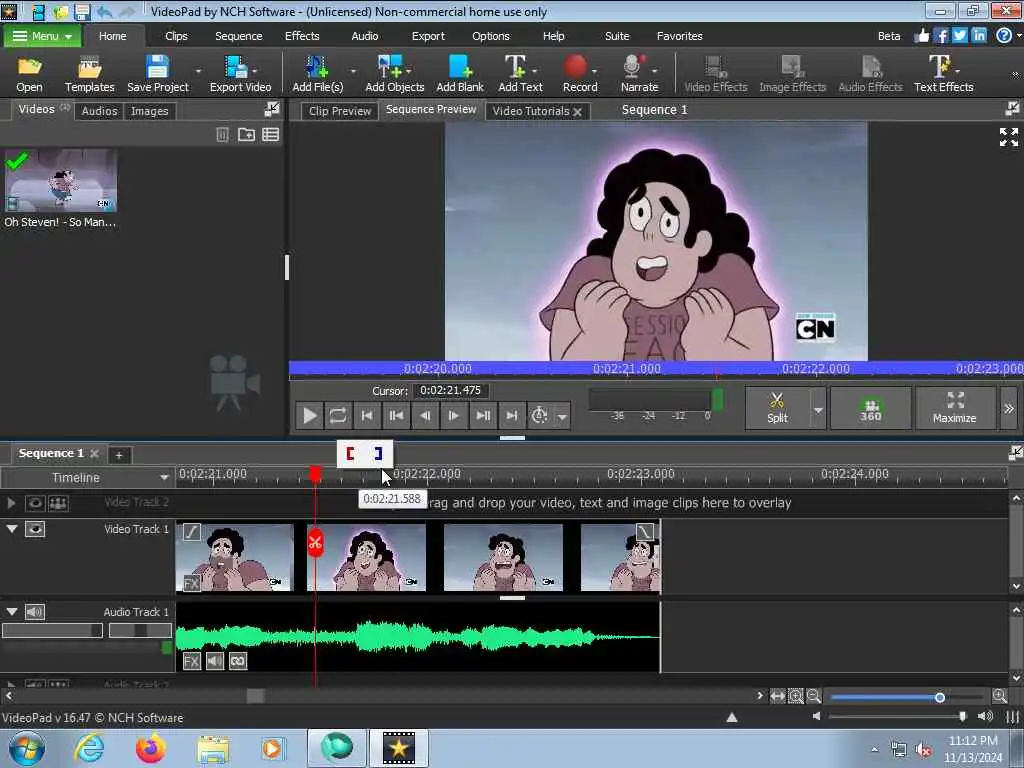The width and height of the screenshot is (1024, 768).
Task: Click the Facebook share icon
Action: coord(940,35)
